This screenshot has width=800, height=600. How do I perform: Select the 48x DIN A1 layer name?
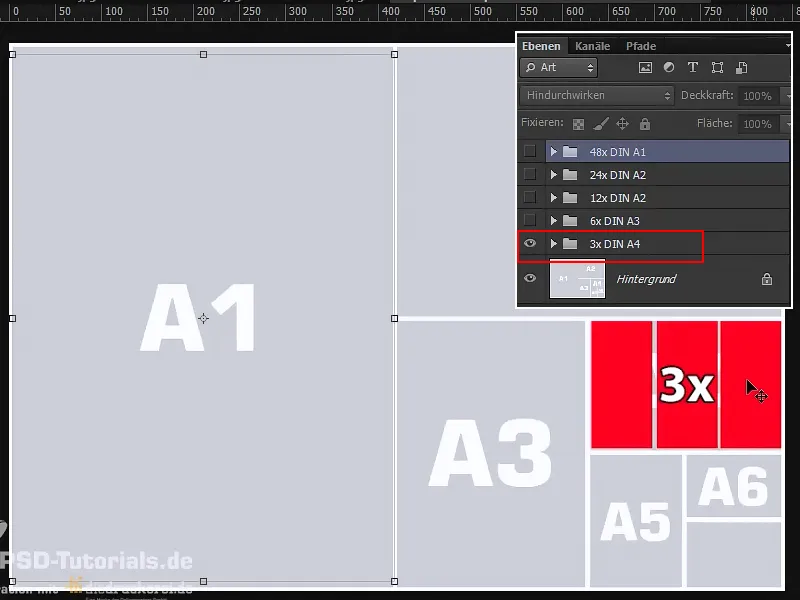pyautogui.click(x=617, y=152)
